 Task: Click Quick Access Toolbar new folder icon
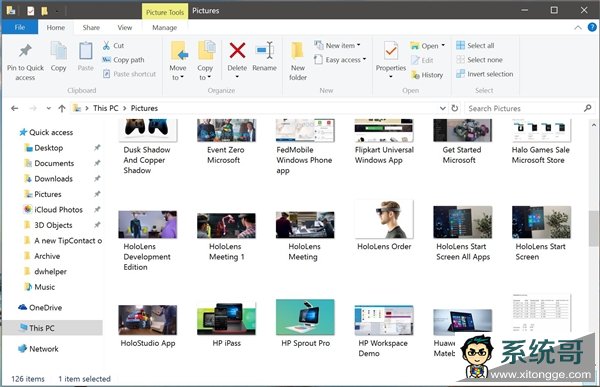click(x=44, y=11)
